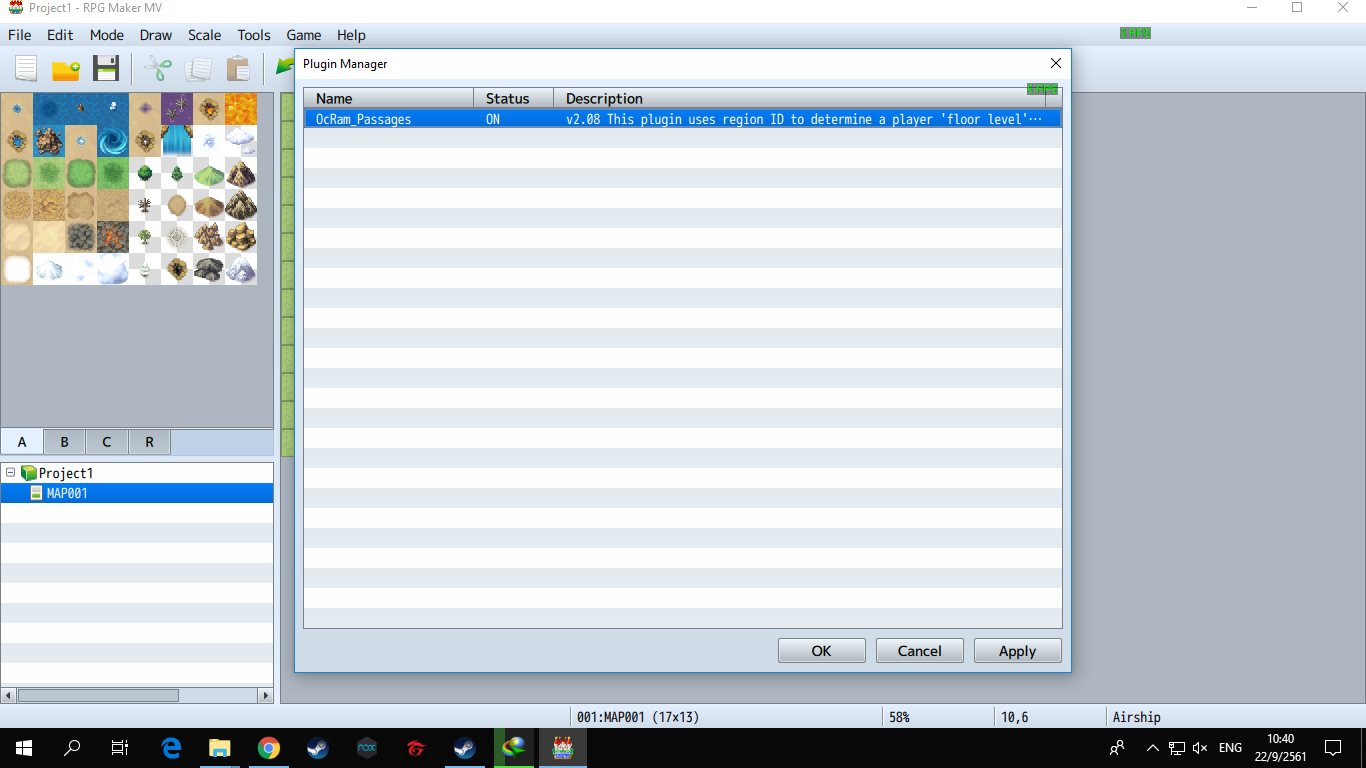Switch to tileset tab A
This screenshot has height=768, width=1366.
(x=22, y=442)
